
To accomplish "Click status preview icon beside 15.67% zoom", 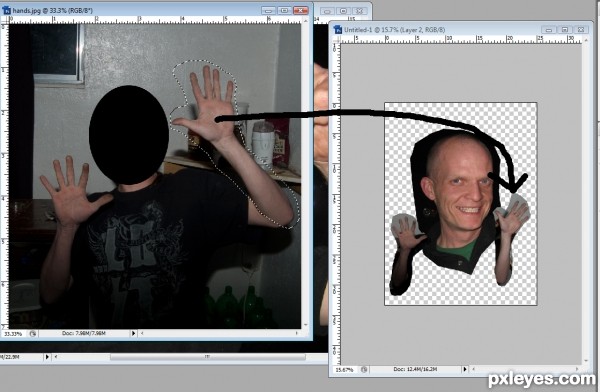I will click(364, 369).
